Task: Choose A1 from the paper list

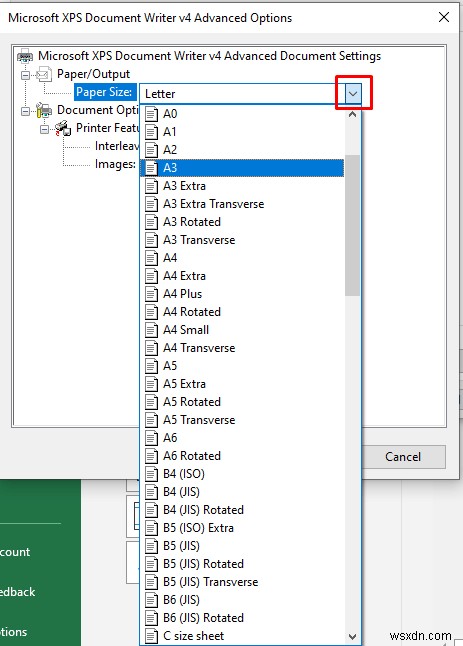Action: click(x=242, y=132)
